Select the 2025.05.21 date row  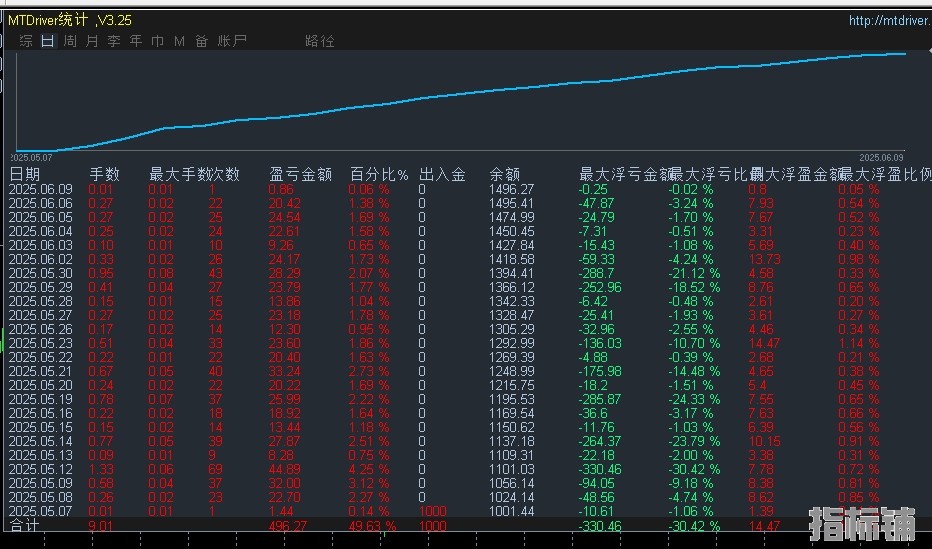[40, 371]
